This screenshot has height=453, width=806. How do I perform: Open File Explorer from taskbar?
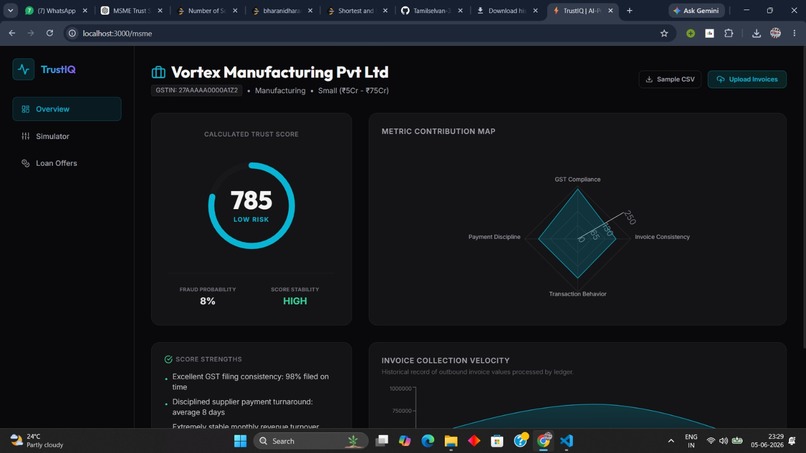pyautogui.click(x=451, y=441)
